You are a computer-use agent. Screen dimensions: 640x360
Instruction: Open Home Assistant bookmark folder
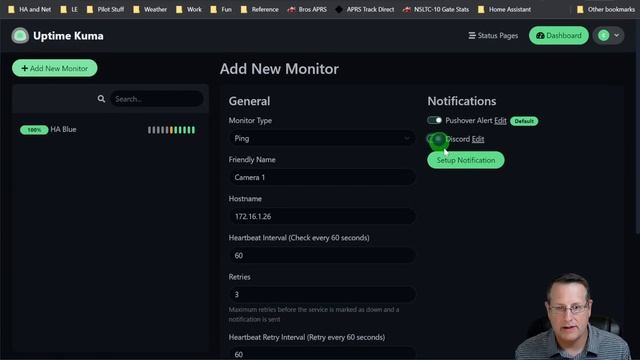coord(504,9)
